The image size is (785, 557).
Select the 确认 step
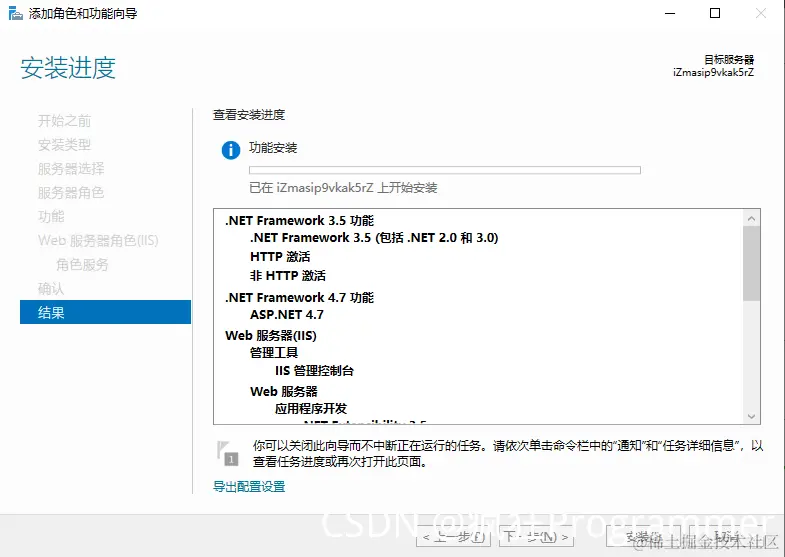tap(51, 289)
